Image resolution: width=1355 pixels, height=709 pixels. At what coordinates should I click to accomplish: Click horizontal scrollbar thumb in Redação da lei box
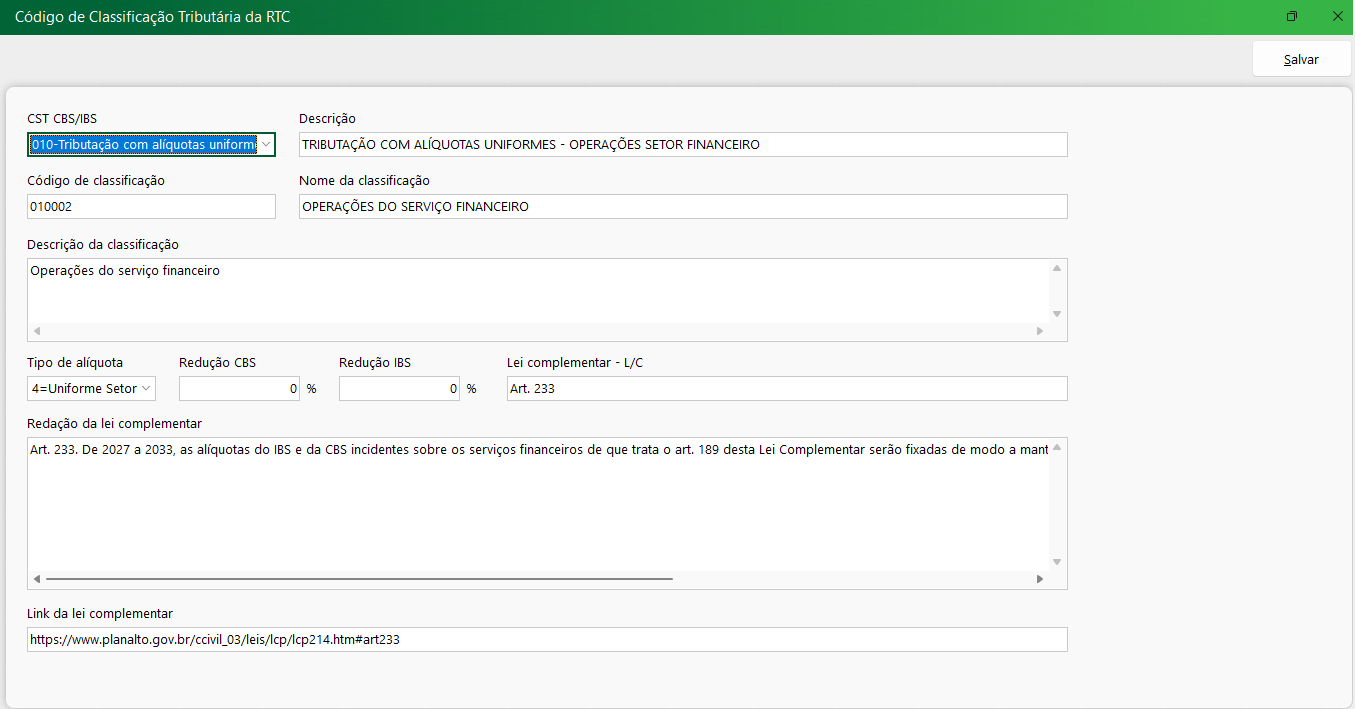pyautogui.click(x=359, y=579)
